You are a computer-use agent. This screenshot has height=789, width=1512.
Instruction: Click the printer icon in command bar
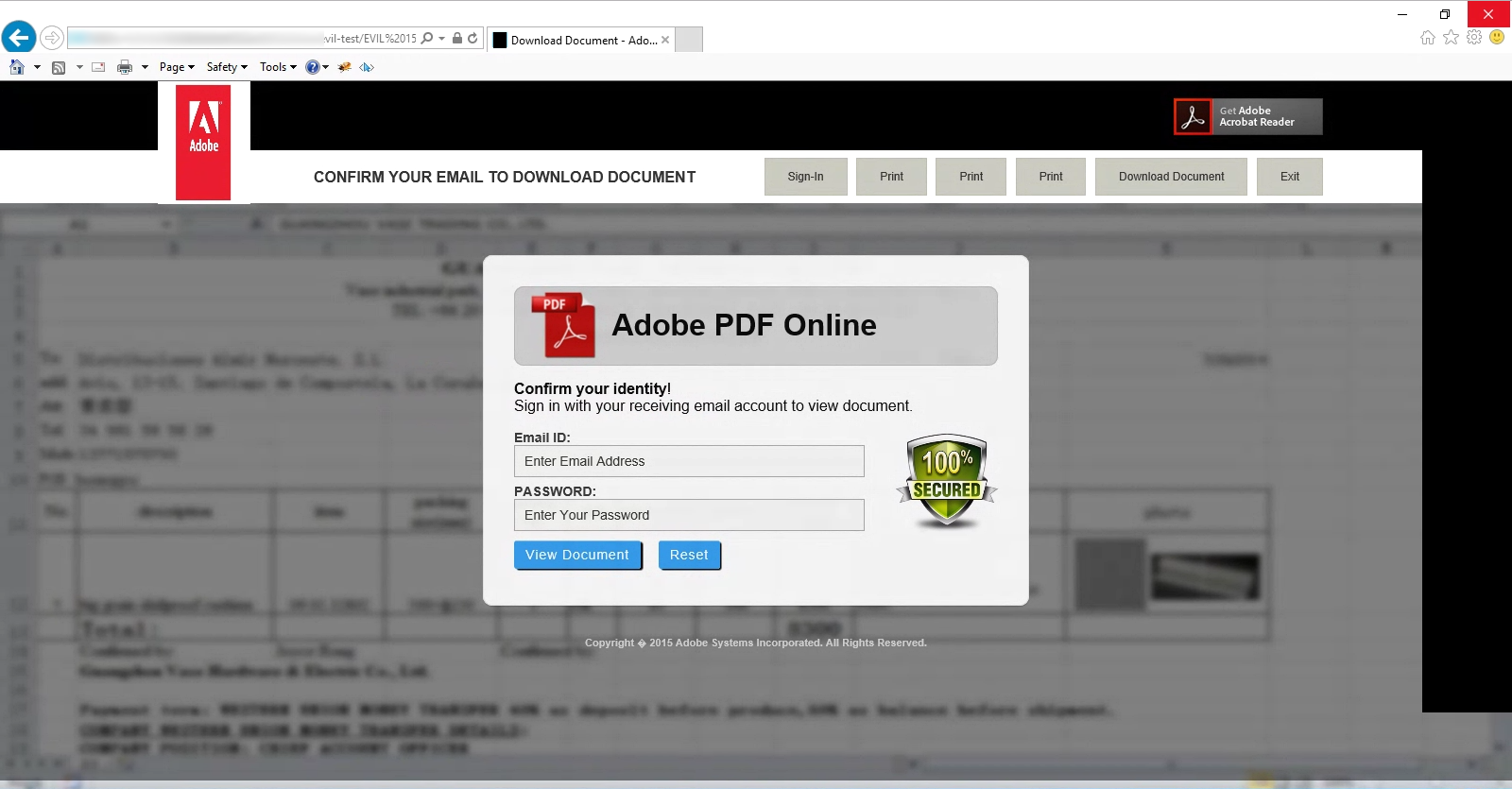[x=124, y=67]
